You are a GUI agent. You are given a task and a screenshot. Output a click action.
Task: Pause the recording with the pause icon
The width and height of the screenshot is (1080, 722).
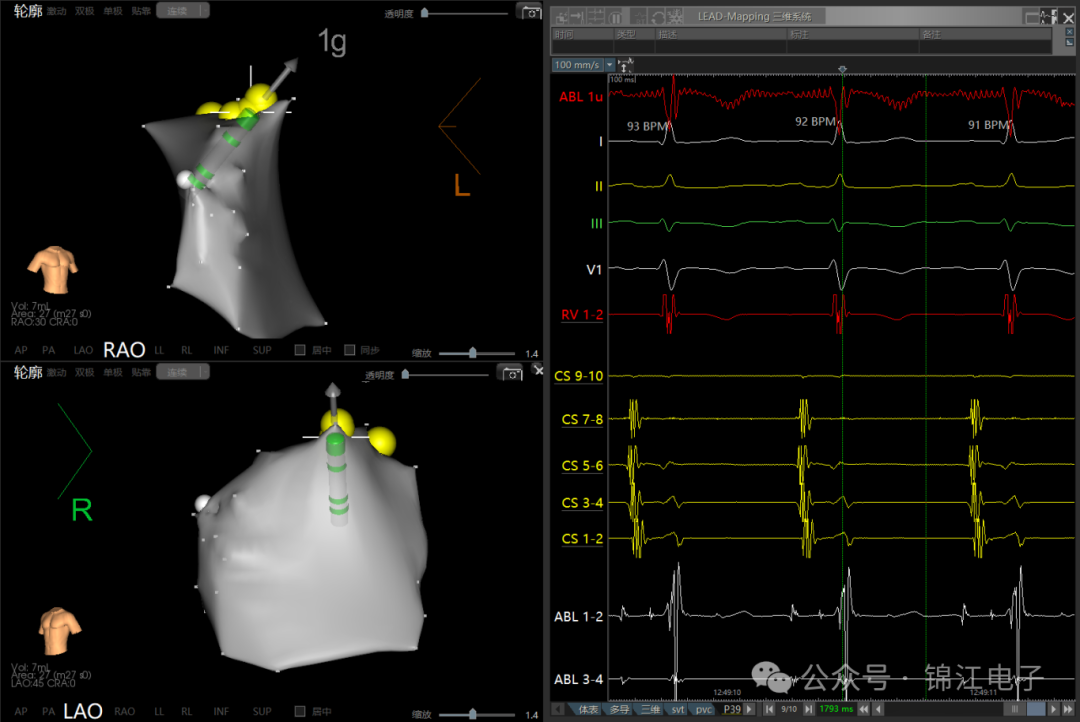[x=615, y=17]
